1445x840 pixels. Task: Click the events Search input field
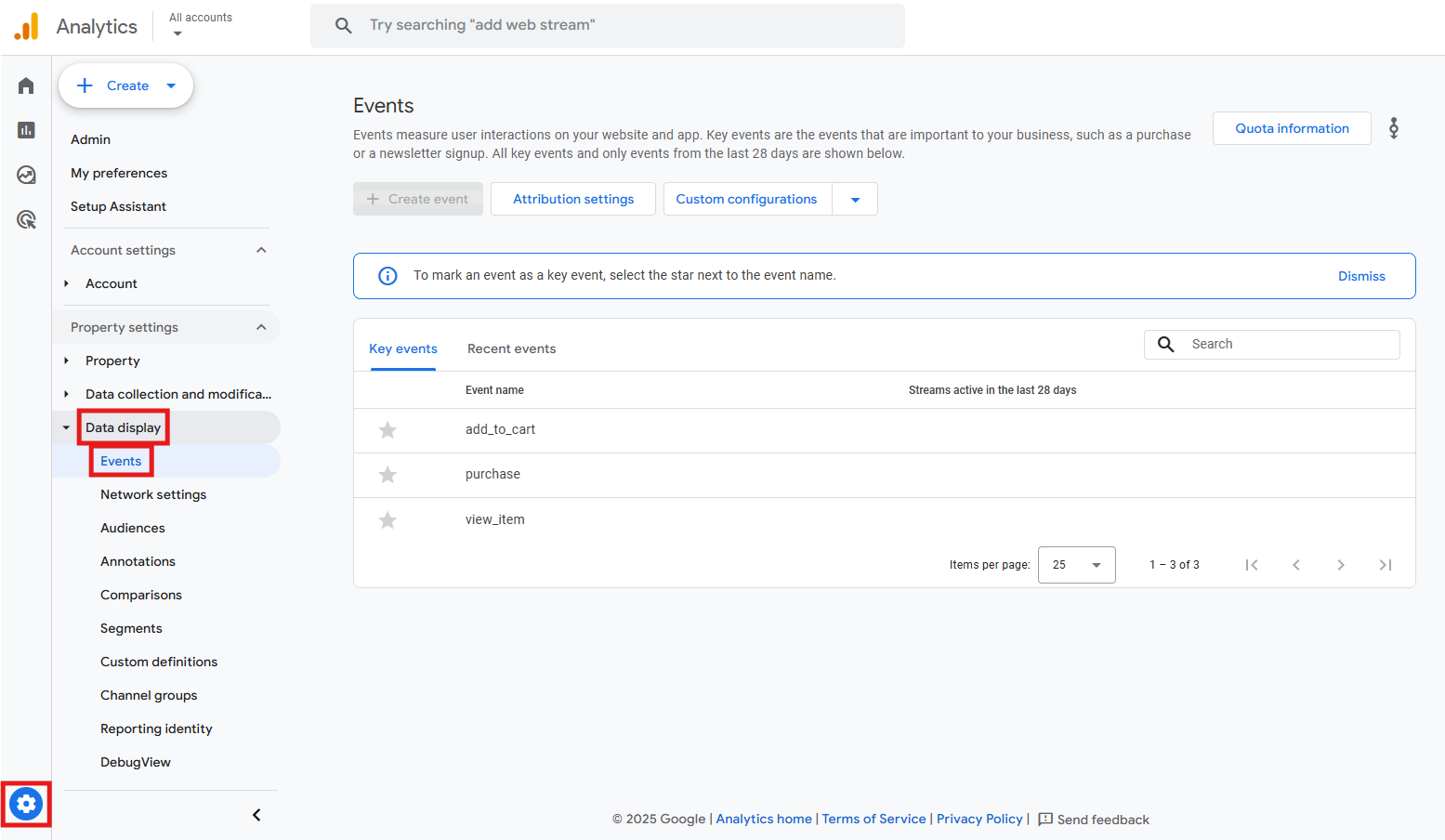click(x=1272, y=344)
